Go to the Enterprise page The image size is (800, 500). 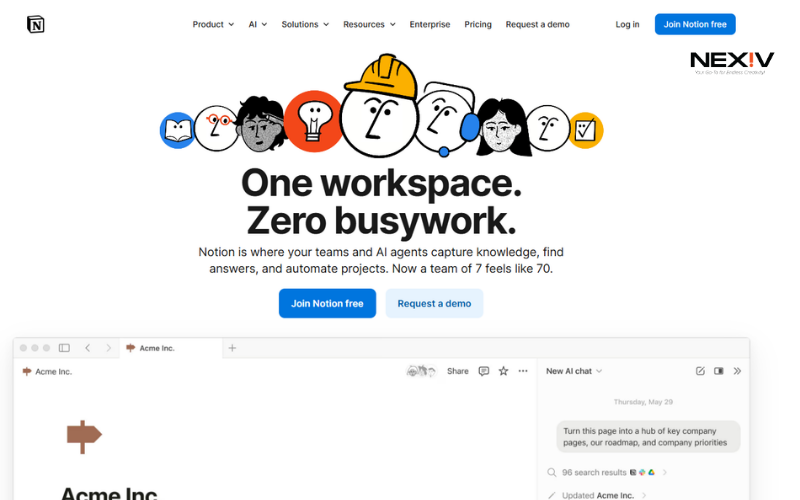click(430, 24)
